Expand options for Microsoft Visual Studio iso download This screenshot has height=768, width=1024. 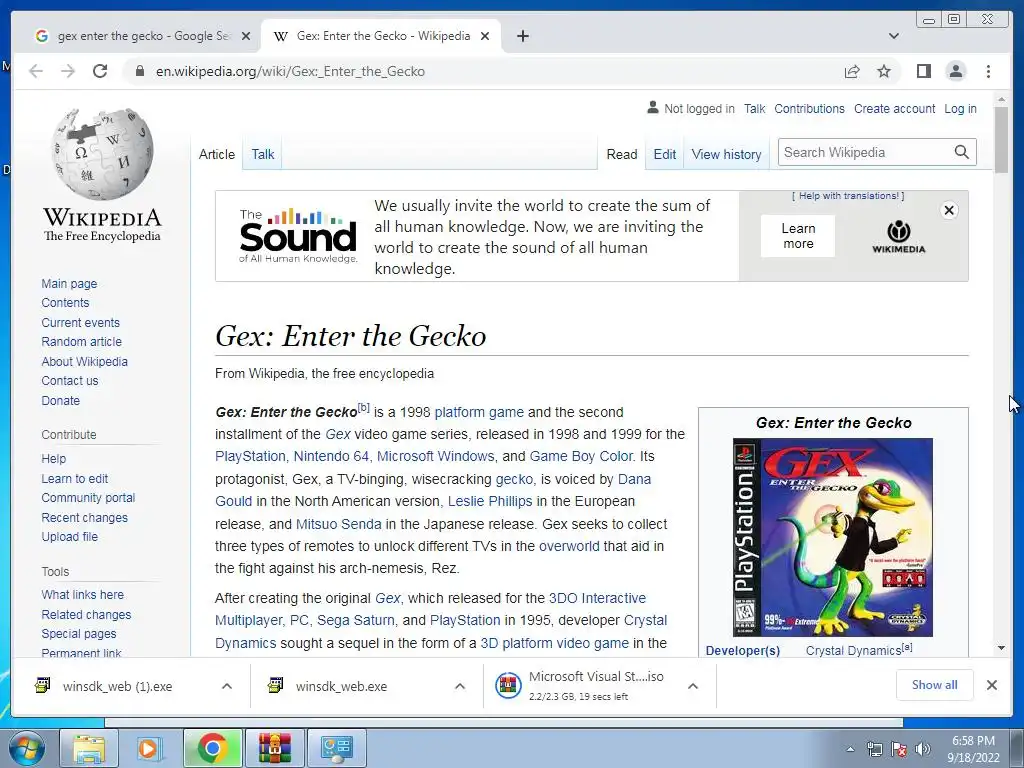tap(693, 686)
